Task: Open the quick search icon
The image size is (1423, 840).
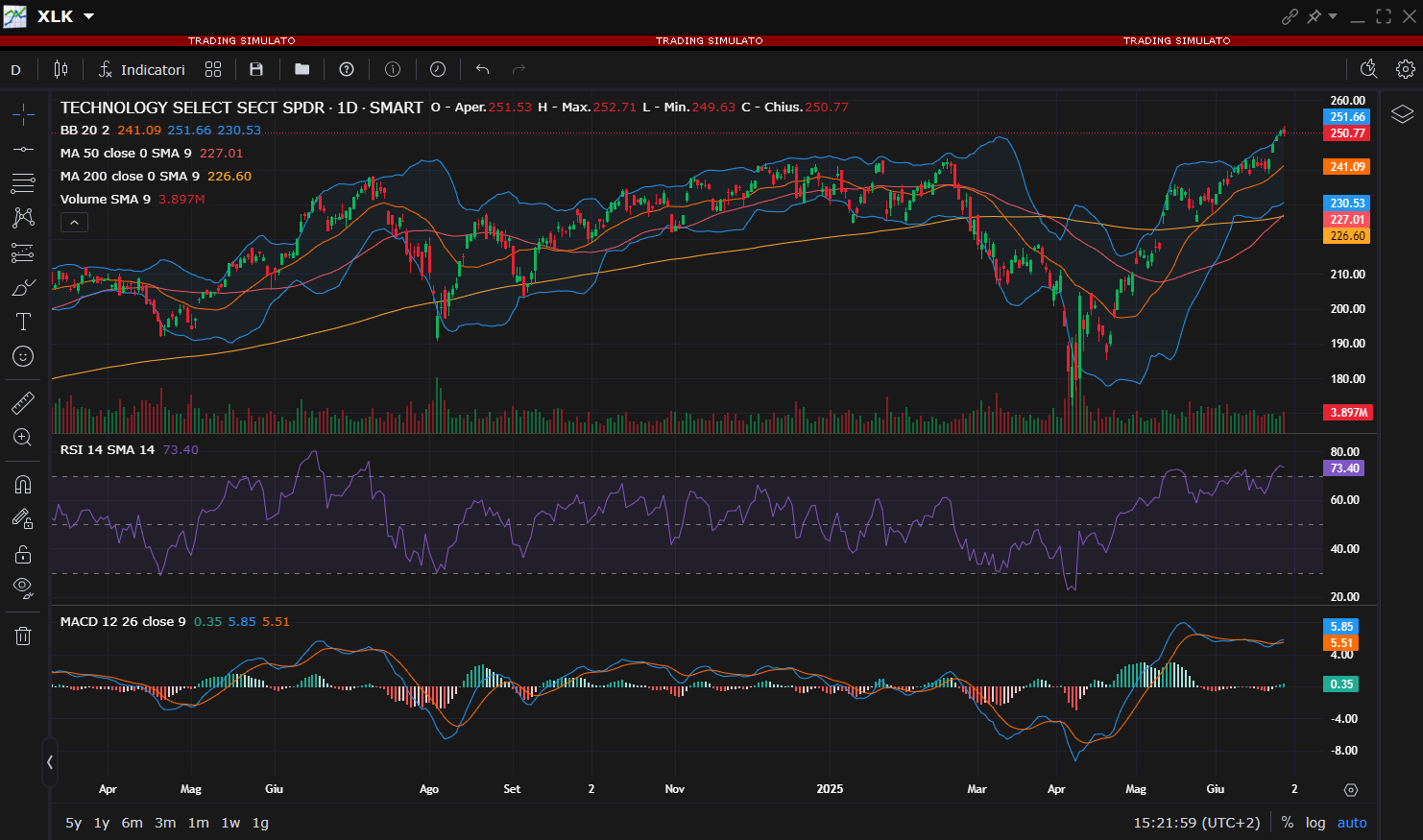Action: pos(1368,69)
